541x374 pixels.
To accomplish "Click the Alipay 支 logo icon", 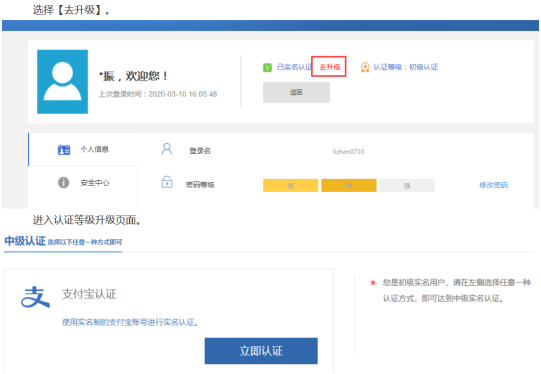I will coord(35,297).
